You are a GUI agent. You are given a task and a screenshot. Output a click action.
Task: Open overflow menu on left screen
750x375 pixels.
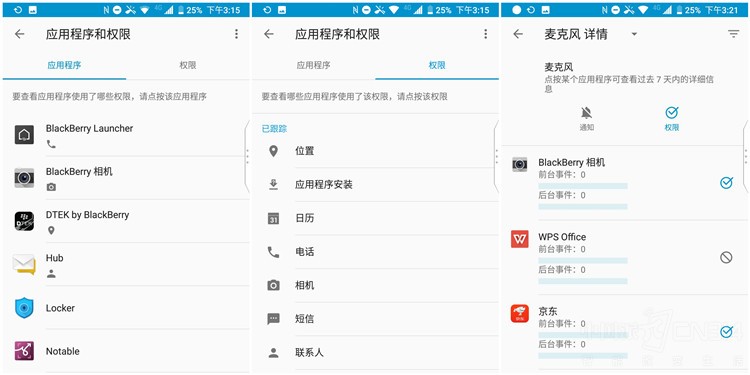pyautogui.click(x=236, y=34)
